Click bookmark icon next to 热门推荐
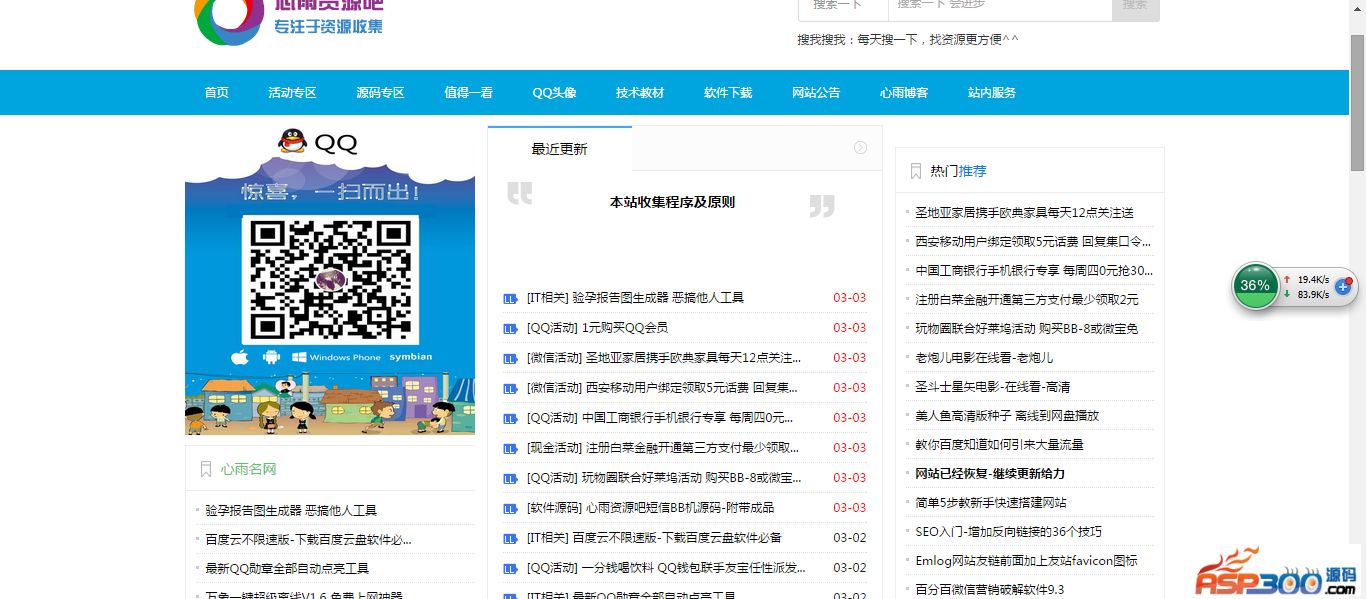Screen dimensions: 1366x599 point(916,171)
